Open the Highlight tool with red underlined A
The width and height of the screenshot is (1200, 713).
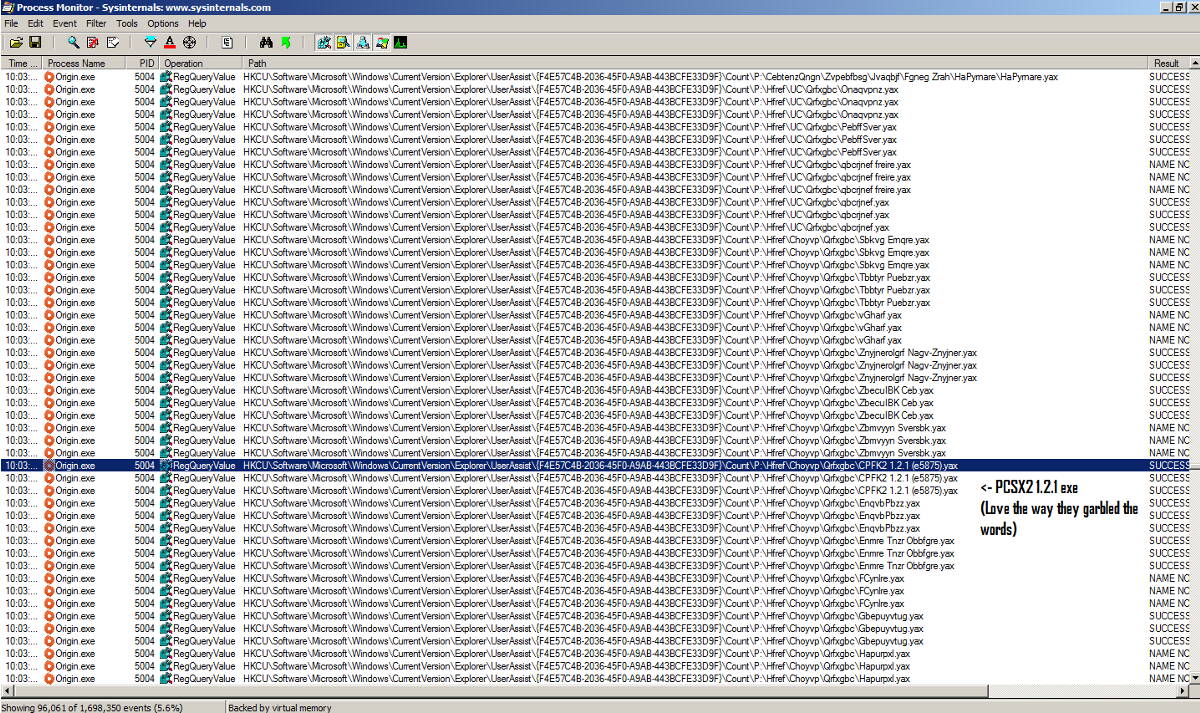tap(170, 42)
